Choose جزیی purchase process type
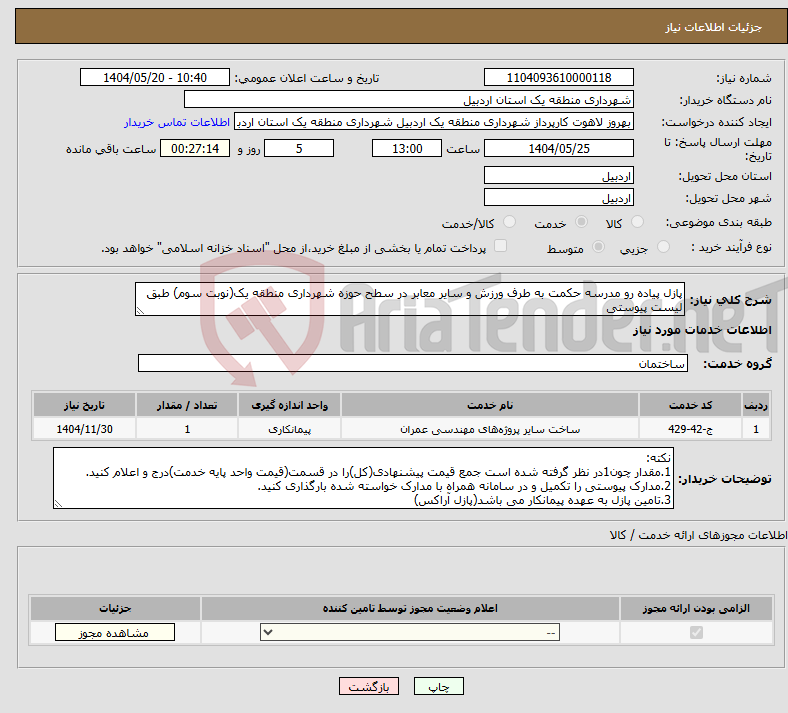The height and width of the screenshot is (713, 788). point(663,247)
